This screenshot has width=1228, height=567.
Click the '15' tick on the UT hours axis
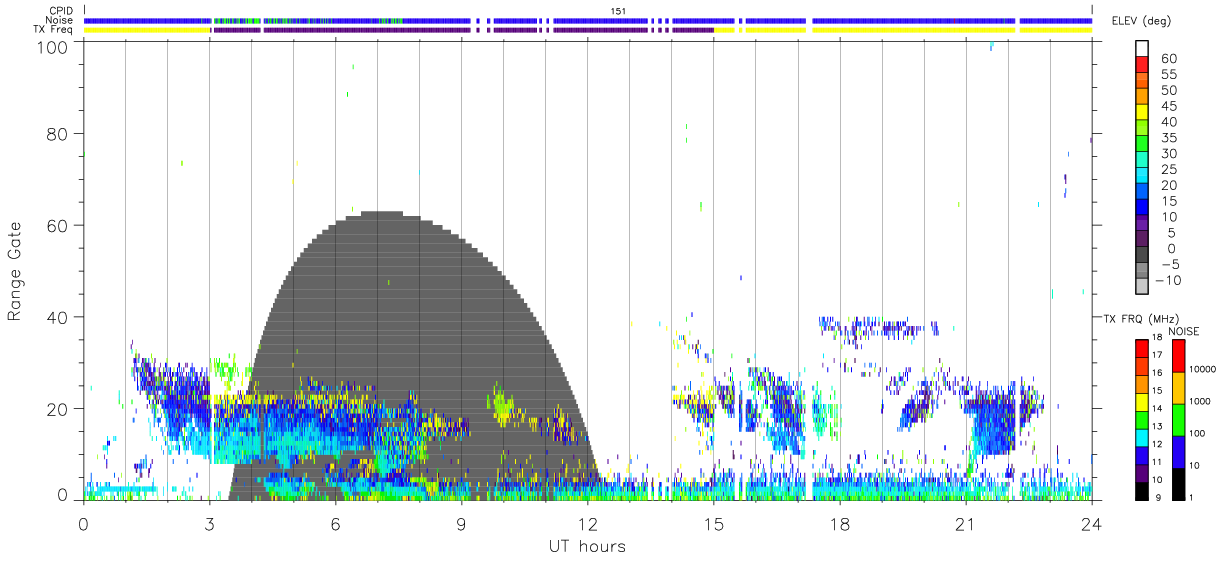(x=713, y=524)
